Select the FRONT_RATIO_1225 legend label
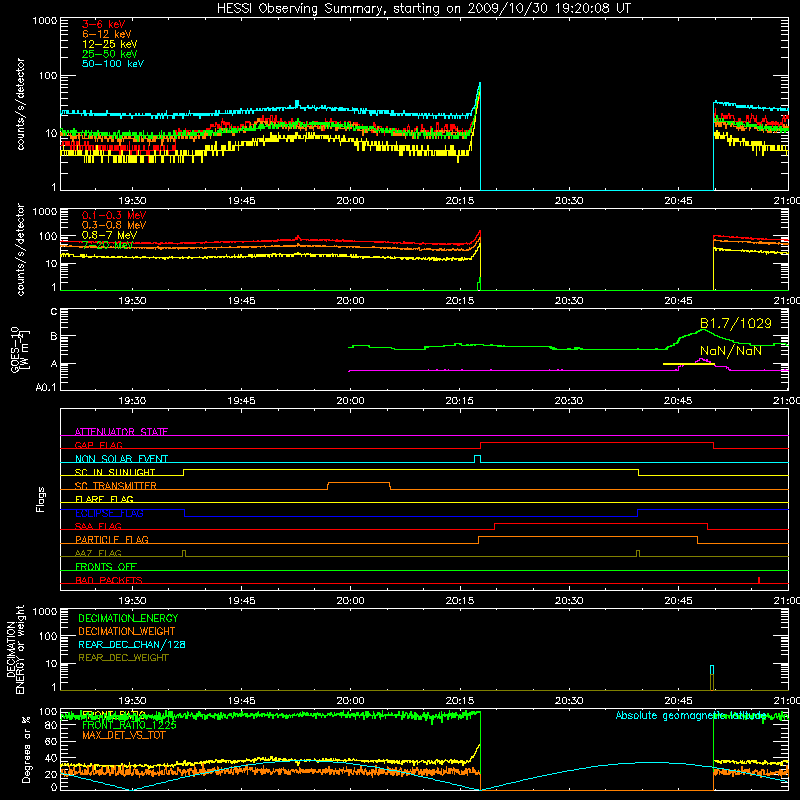 [x=129, y=725]
